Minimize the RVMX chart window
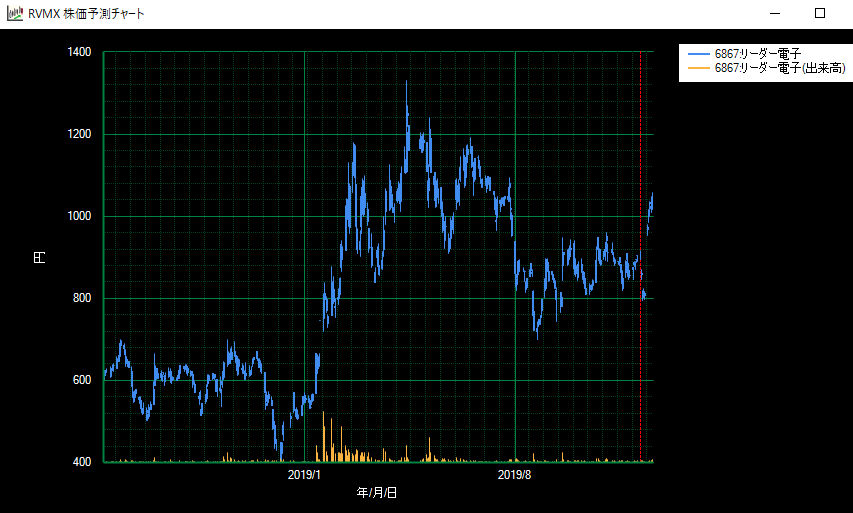Image resolution: width=853 pixels, height=513 pixels. pos(775,13)
